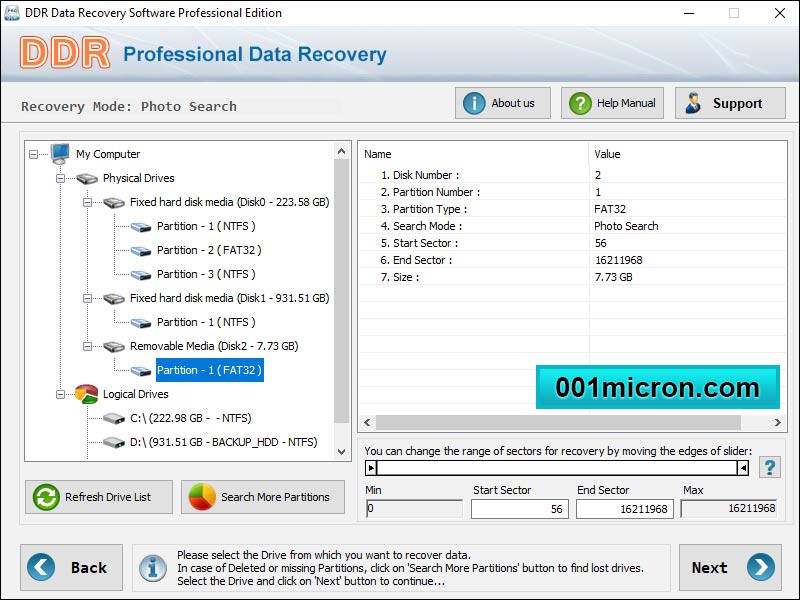Click the My Computer icon in tree

coord(60,154)
